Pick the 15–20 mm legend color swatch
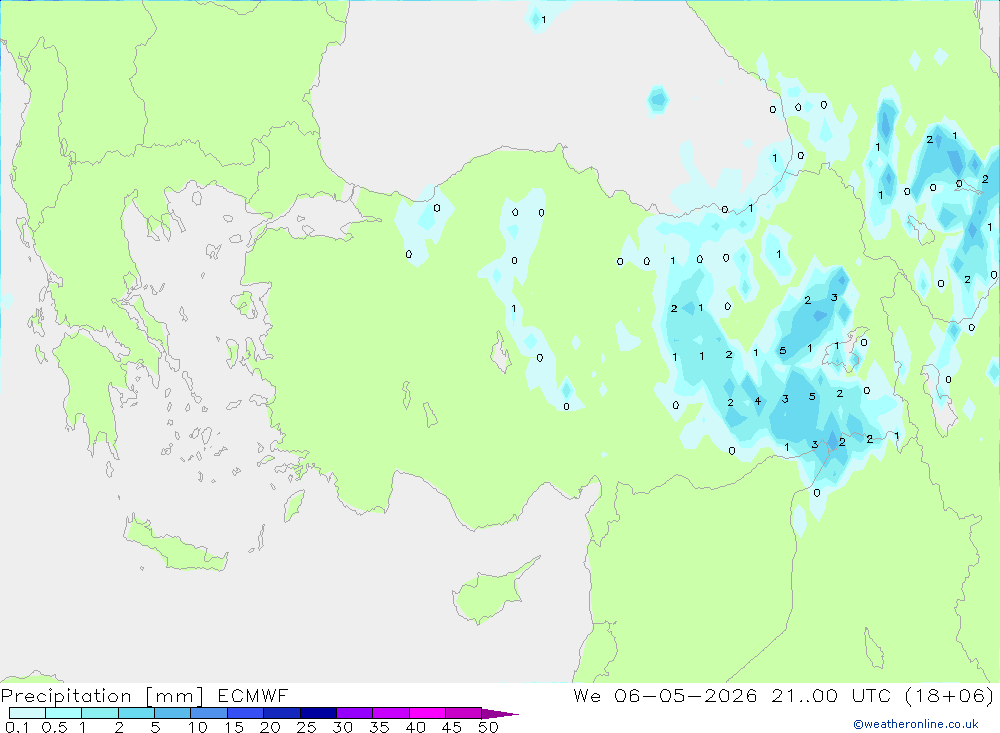This screenshot has height=733, width=1000. point(245,713)
